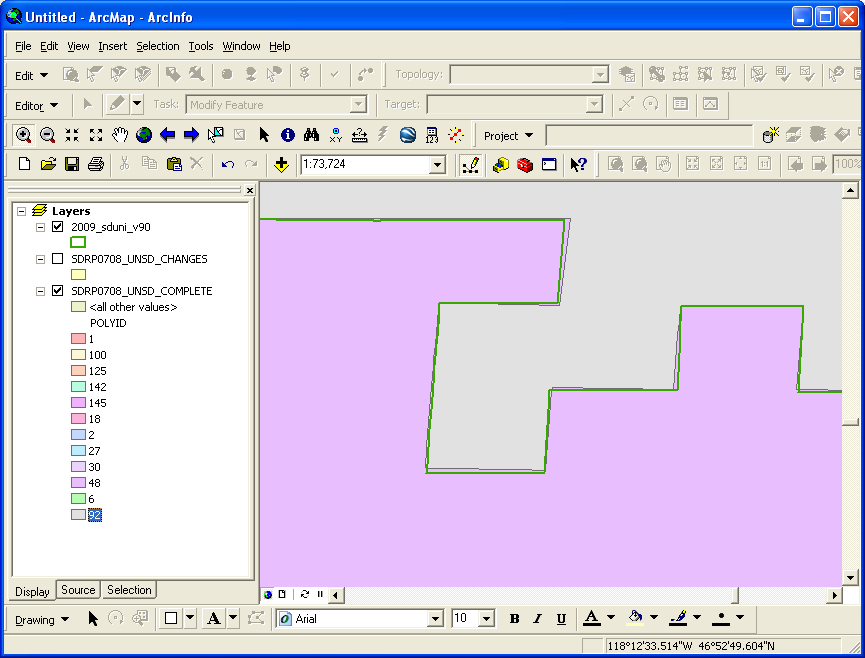Click the scroll down arrow of map

[850, 578]
